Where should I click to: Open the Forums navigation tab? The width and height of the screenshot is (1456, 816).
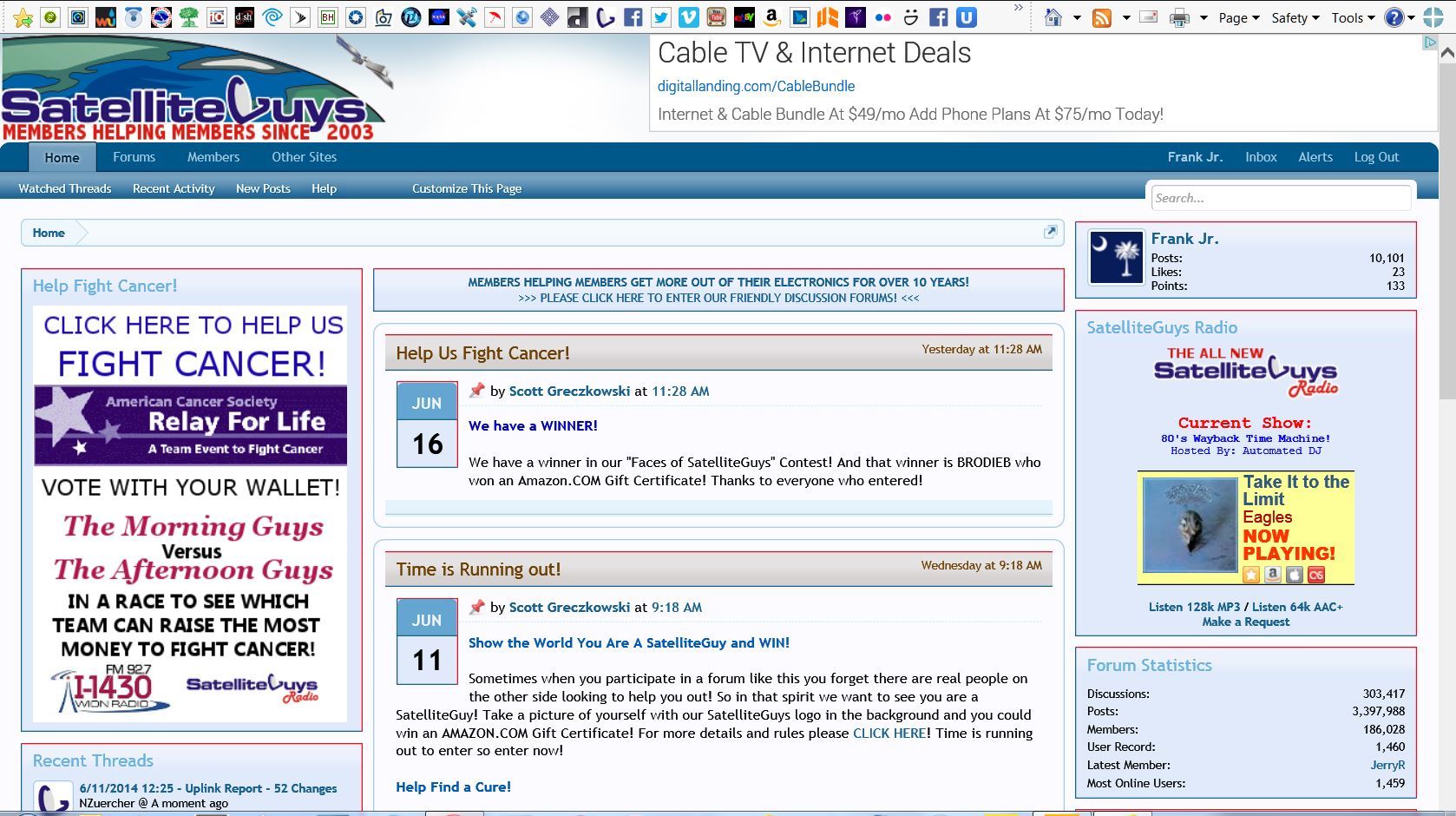(134, 157)
